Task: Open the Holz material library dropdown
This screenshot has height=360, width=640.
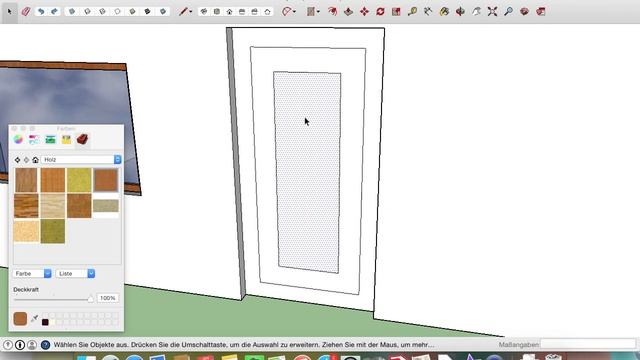Action: [x=81, y=160]
